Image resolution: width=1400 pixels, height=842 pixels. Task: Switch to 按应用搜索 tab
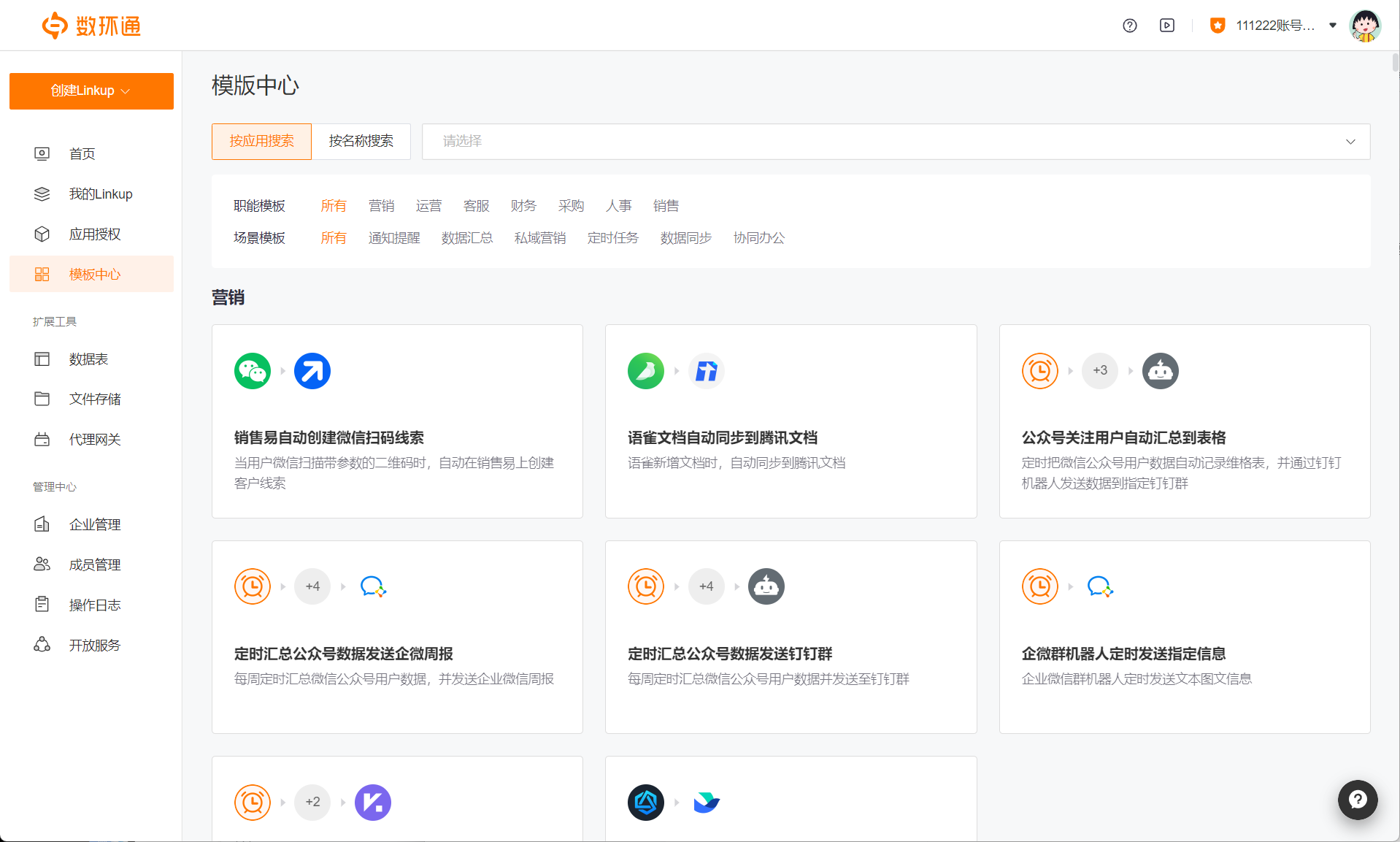click(261, 141)
